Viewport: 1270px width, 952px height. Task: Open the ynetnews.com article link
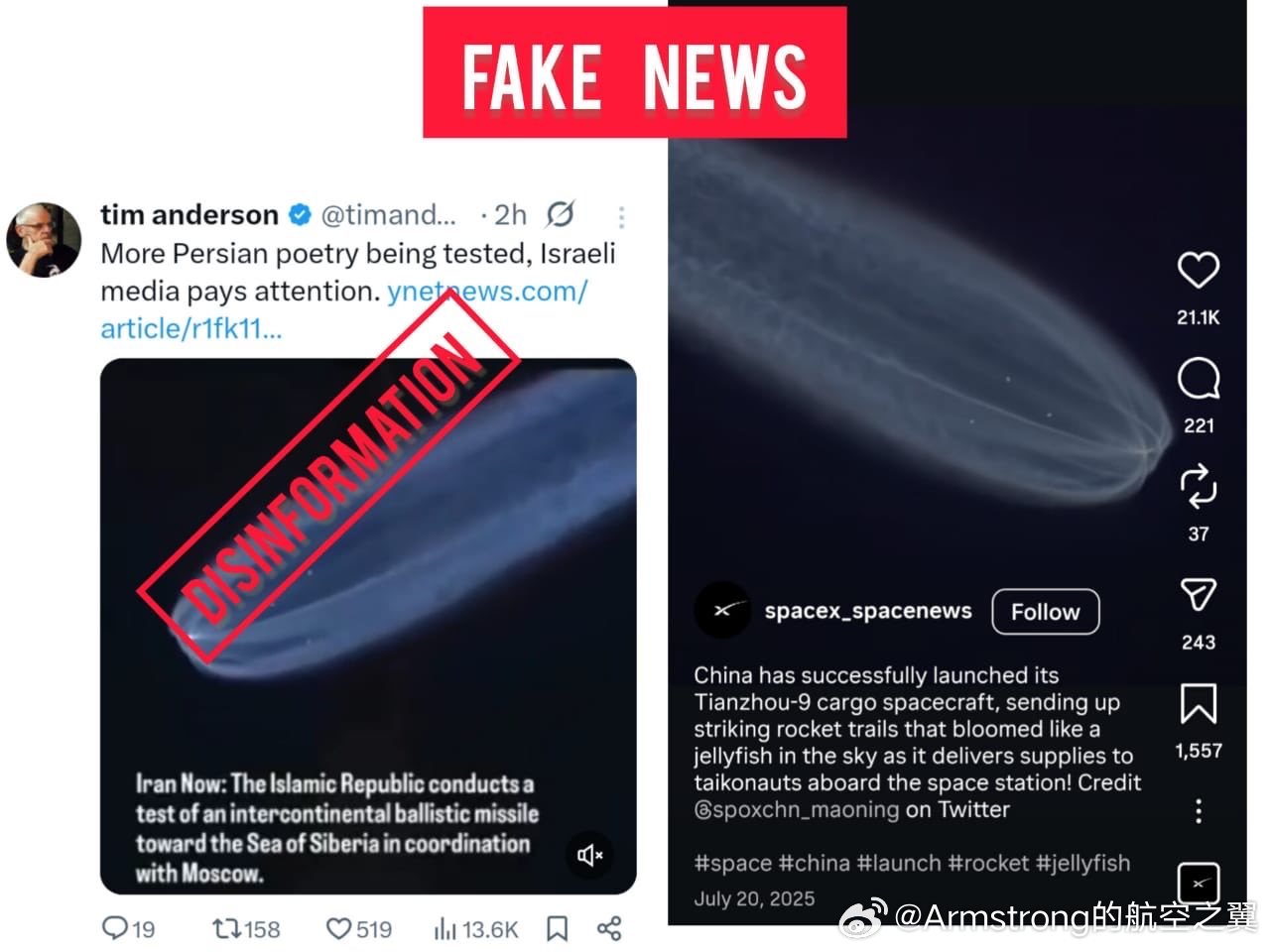point(343,309)
